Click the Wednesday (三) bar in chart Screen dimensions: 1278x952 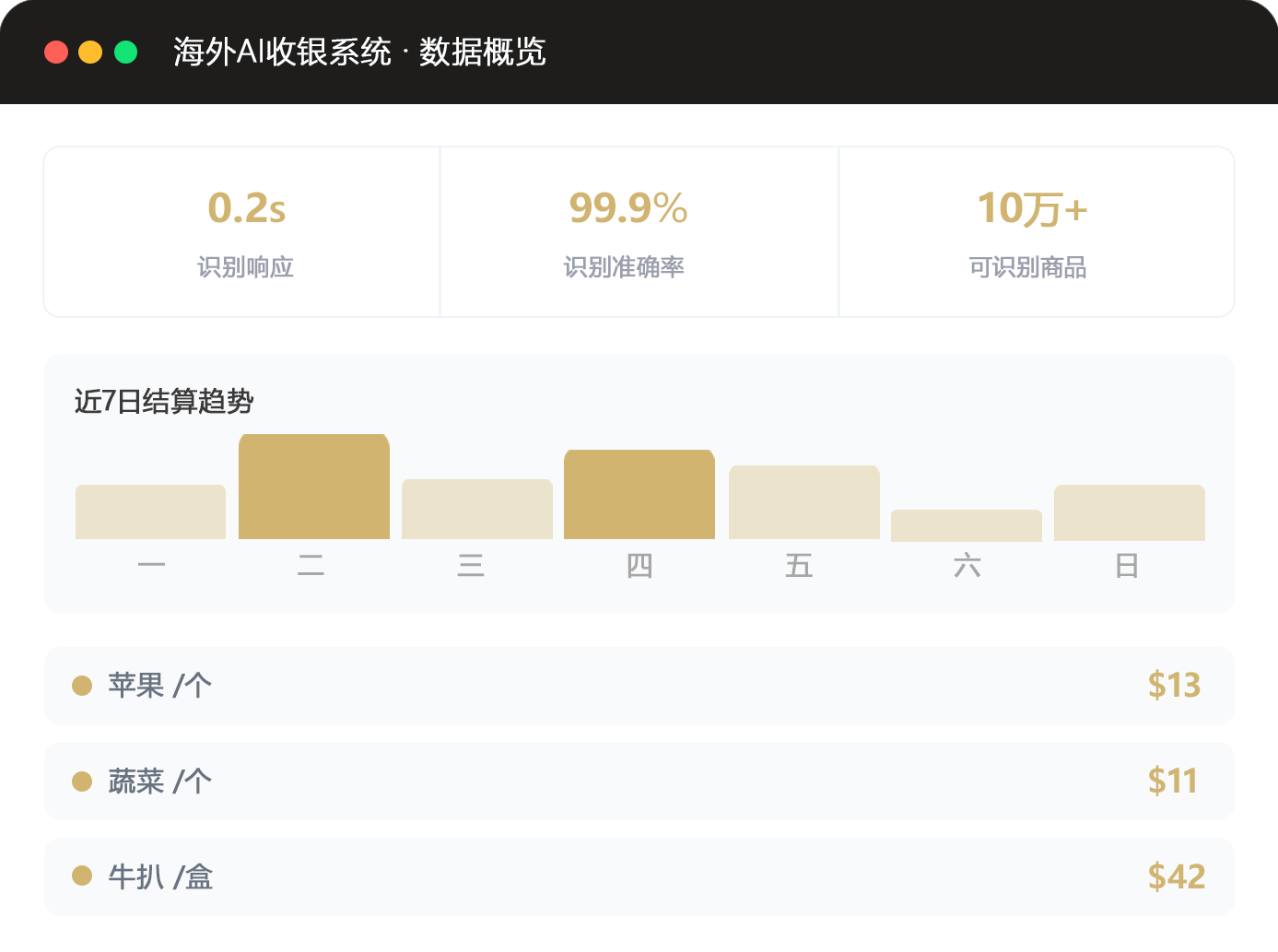[477, 509]
